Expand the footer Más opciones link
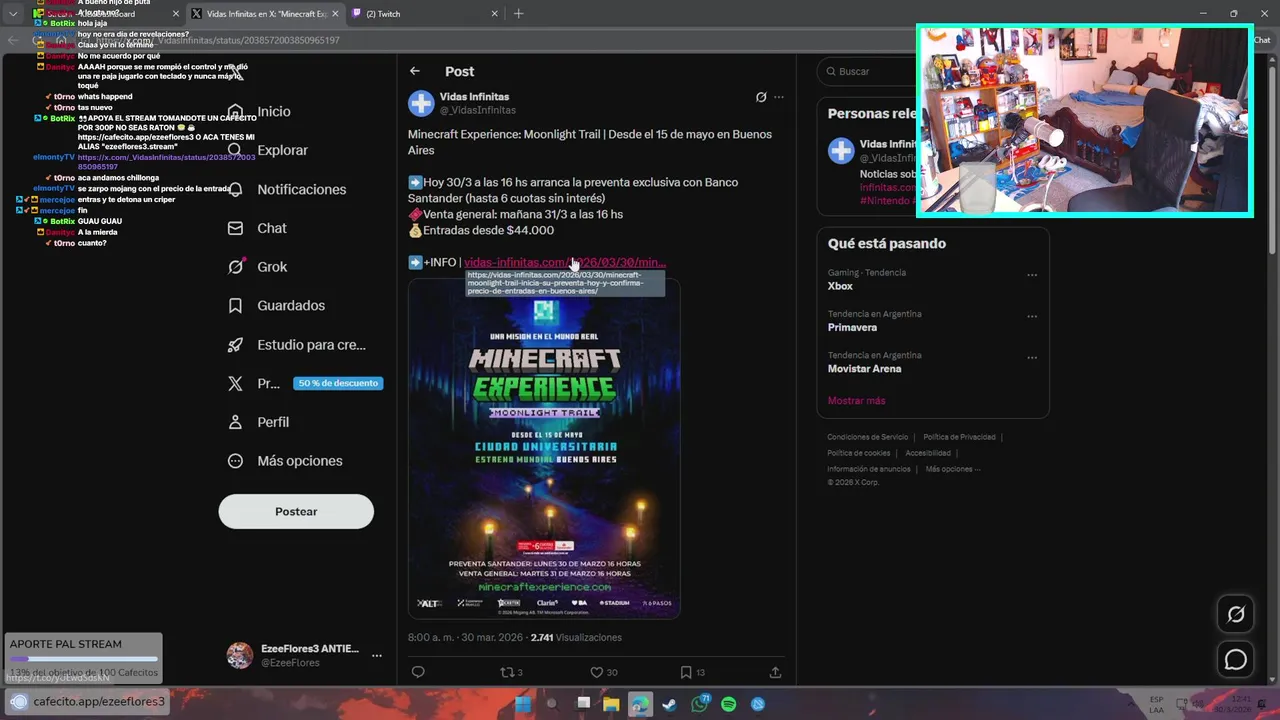 coord(953,469)
